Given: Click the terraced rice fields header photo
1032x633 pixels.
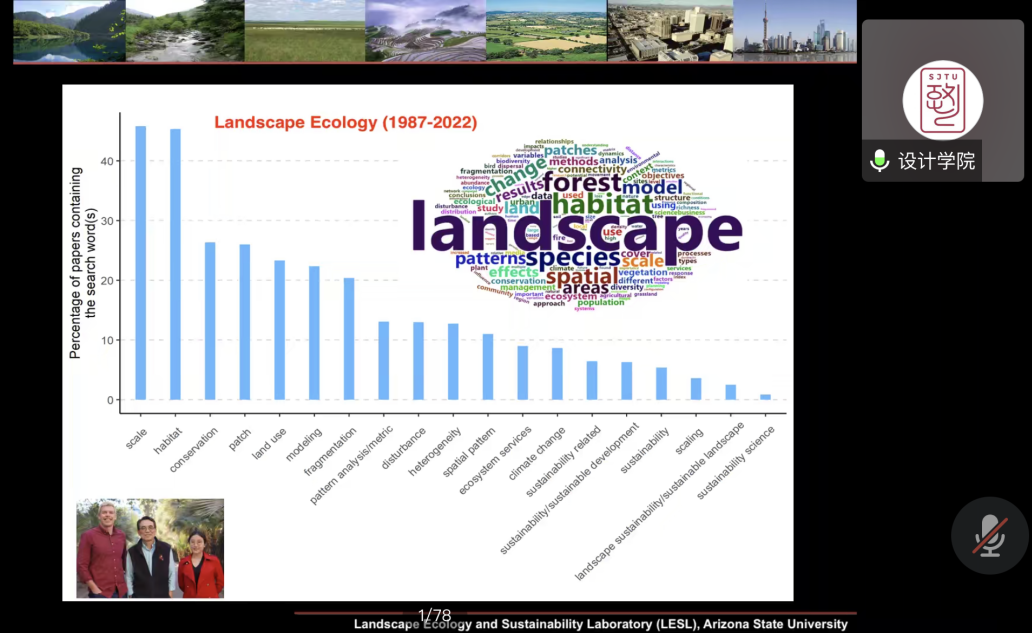Looking at the screenshot, I should (x=425, y=31).
